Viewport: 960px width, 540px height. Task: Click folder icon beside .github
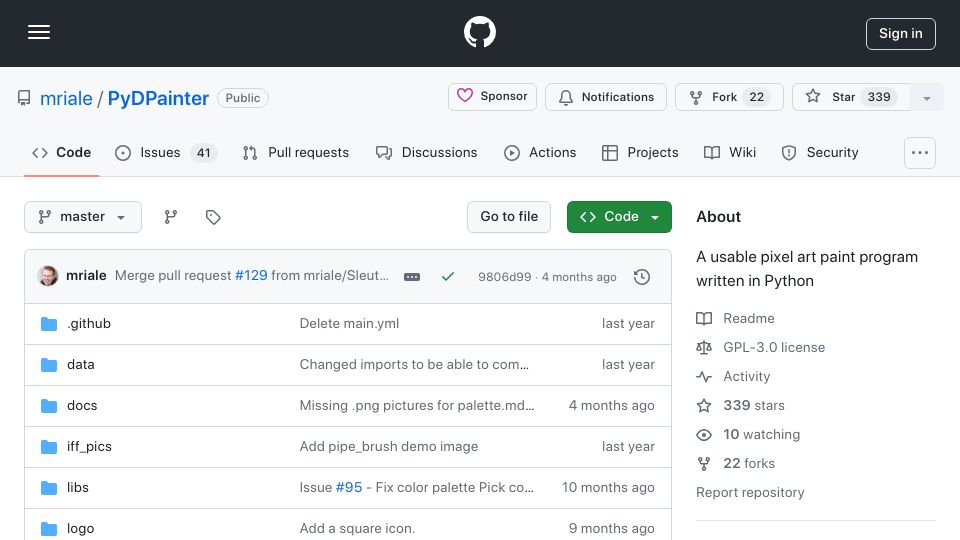49,324
